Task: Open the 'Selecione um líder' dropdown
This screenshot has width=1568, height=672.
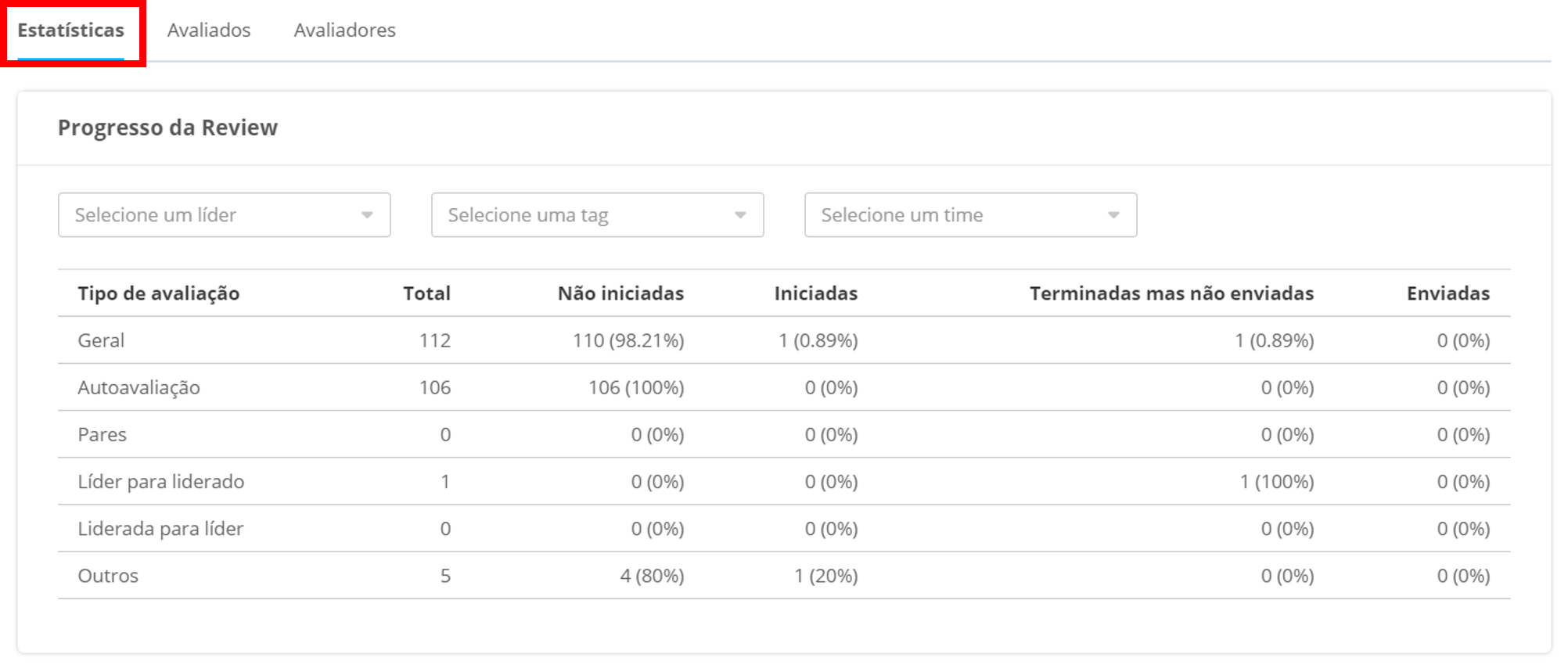Action: coord(211,215)
